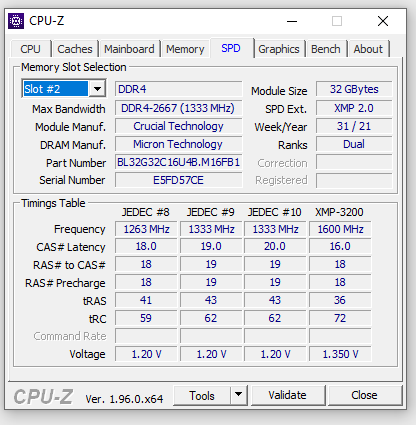Click the tRC value 59
Viewport: 416px width, 425px height.
[146, 318]
